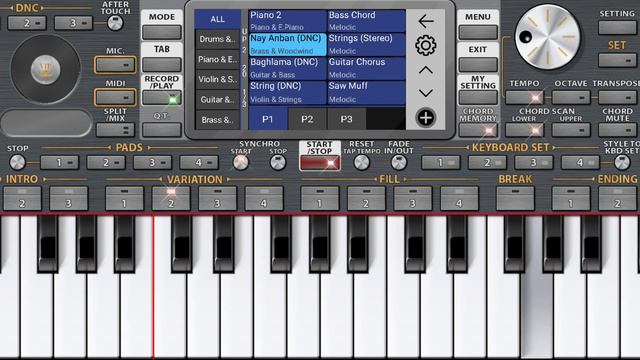Click Fill 3 button
640x360 pixels.
[412, 198]
